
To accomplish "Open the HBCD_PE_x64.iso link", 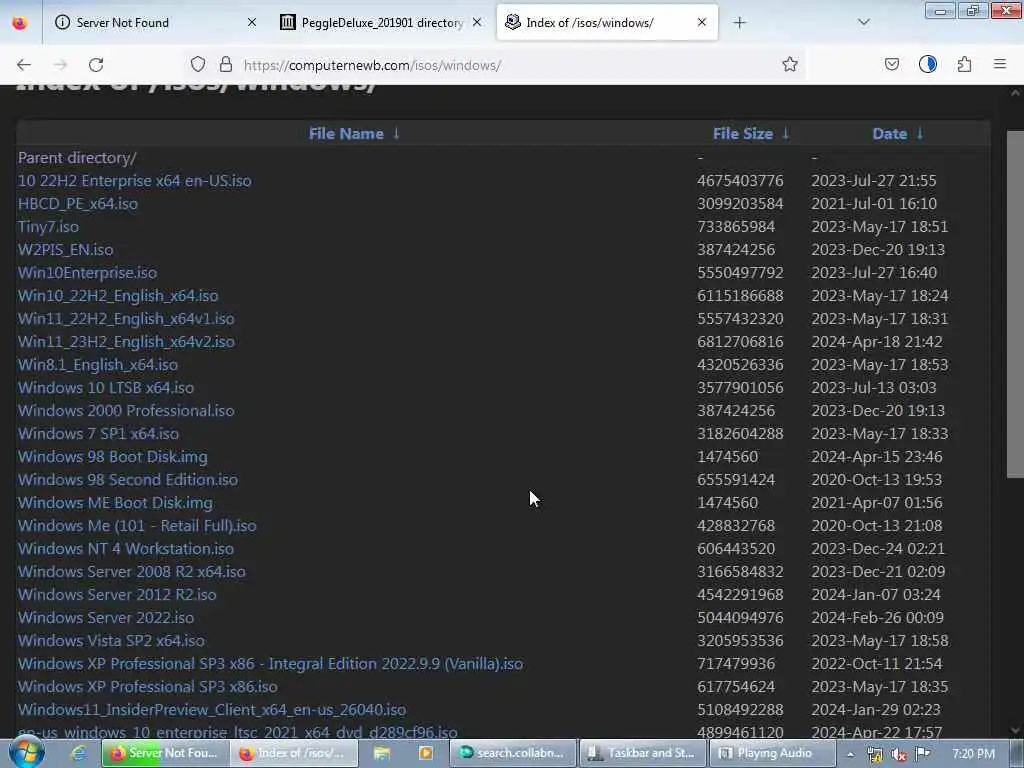I will click(78, 204).
